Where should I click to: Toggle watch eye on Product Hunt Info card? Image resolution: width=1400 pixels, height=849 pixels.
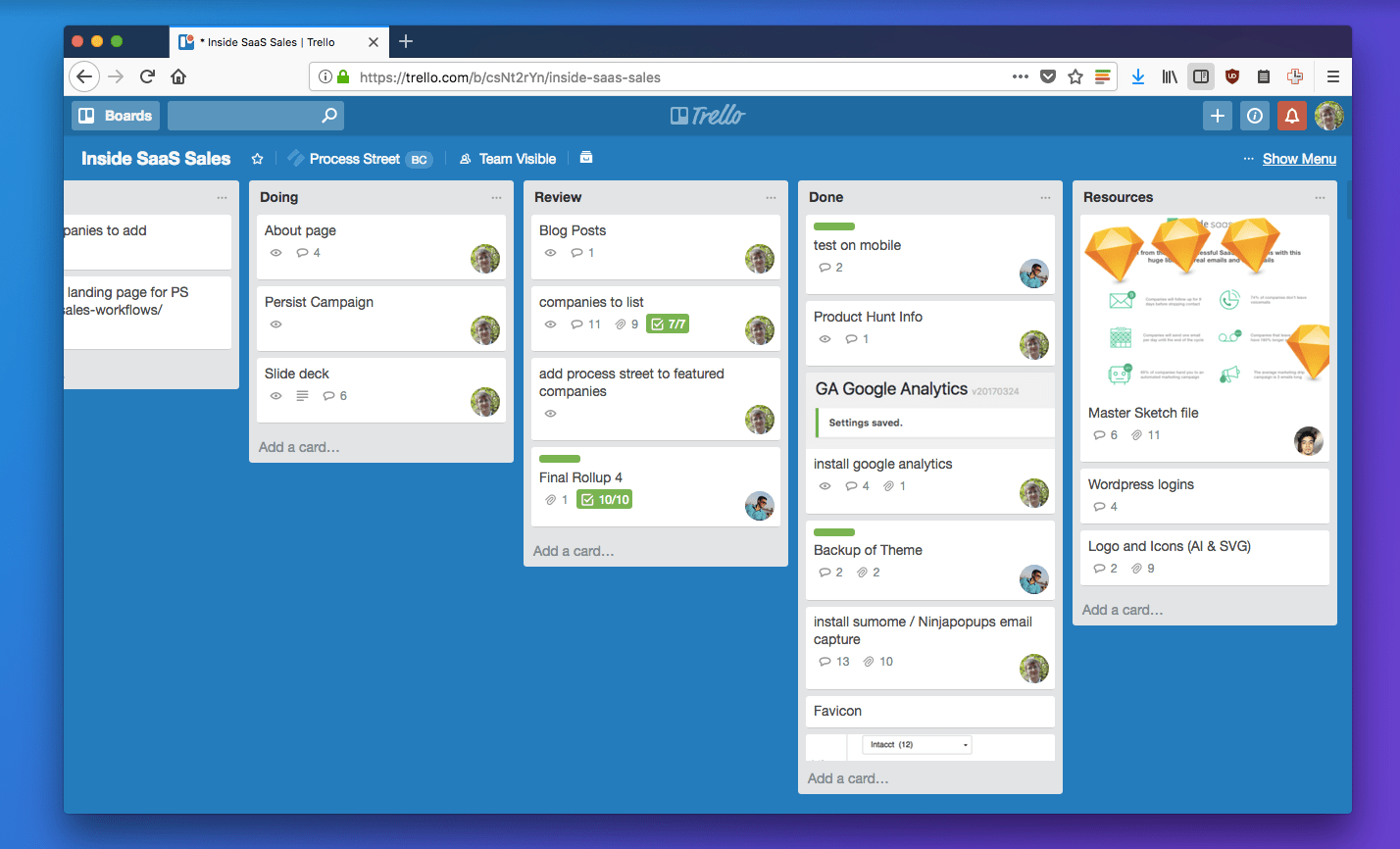[x=825, y=339]
